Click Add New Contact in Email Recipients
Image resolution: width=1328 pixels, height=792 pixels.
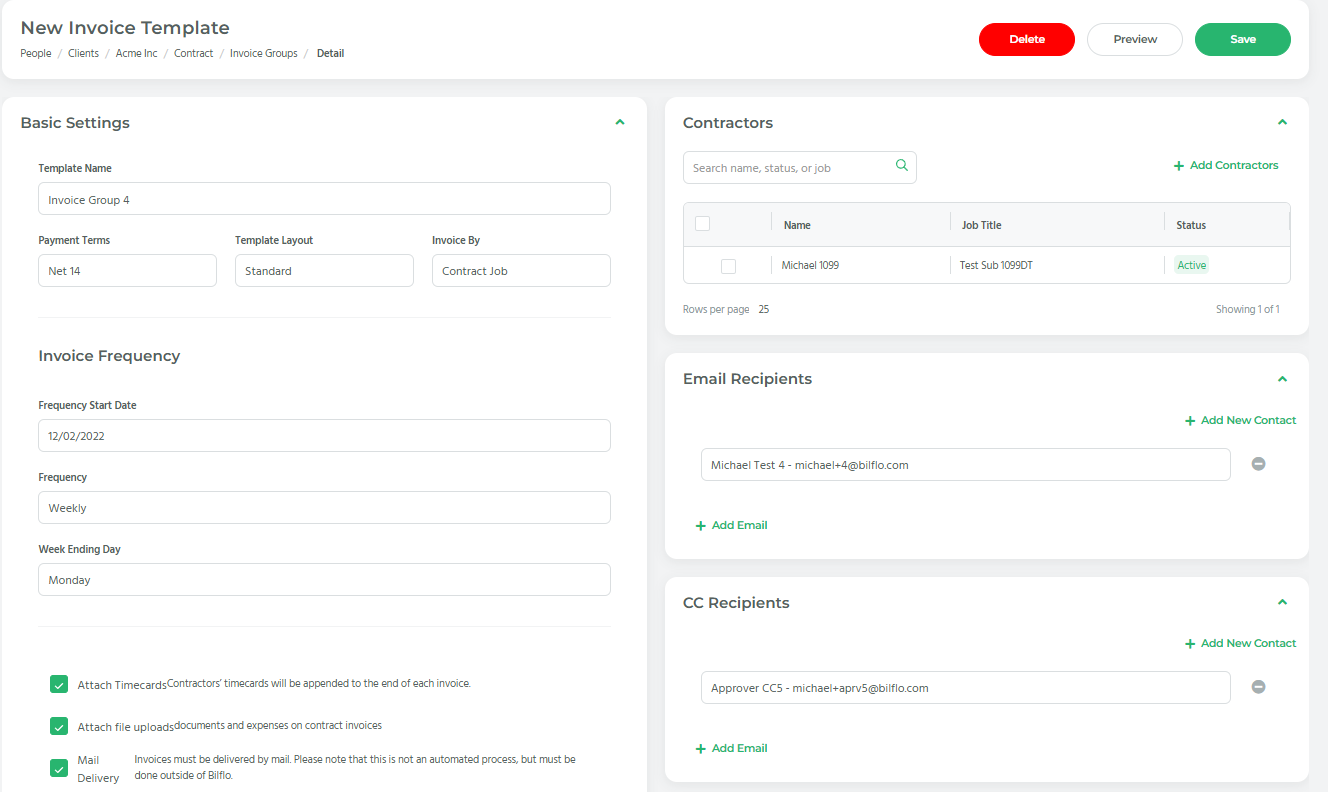point(1240,420)
